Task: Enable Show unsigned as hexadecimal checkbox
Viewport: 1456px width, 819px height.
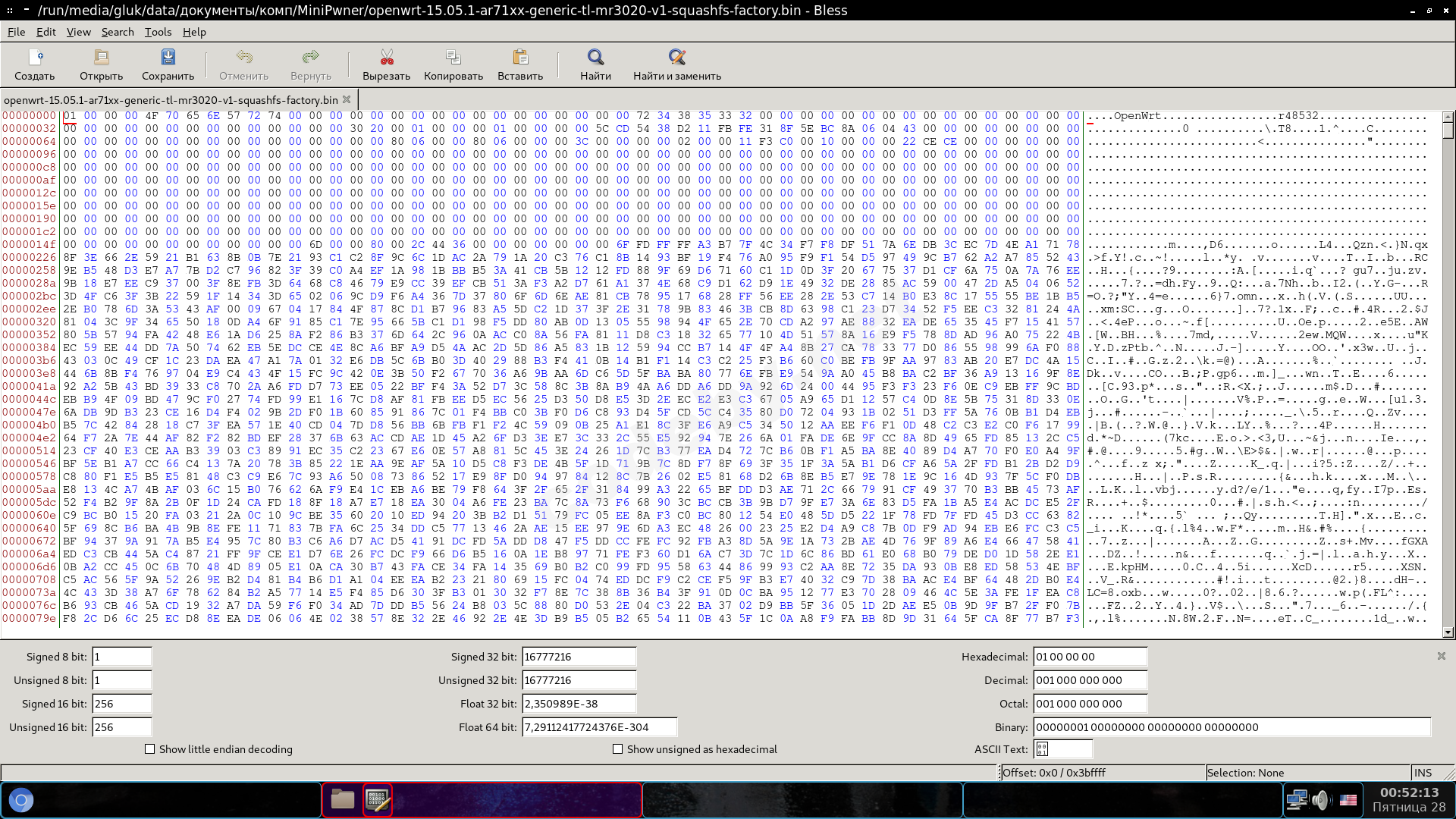Action: 618,749
